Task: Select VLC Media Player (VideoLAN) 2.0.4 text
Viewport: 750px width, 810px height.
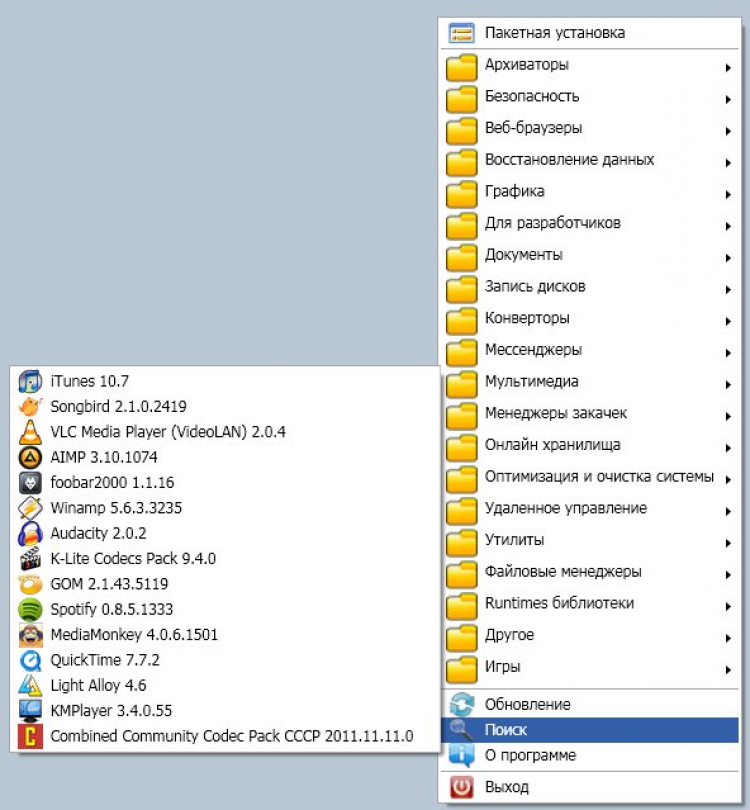Action: pos(168,432)
